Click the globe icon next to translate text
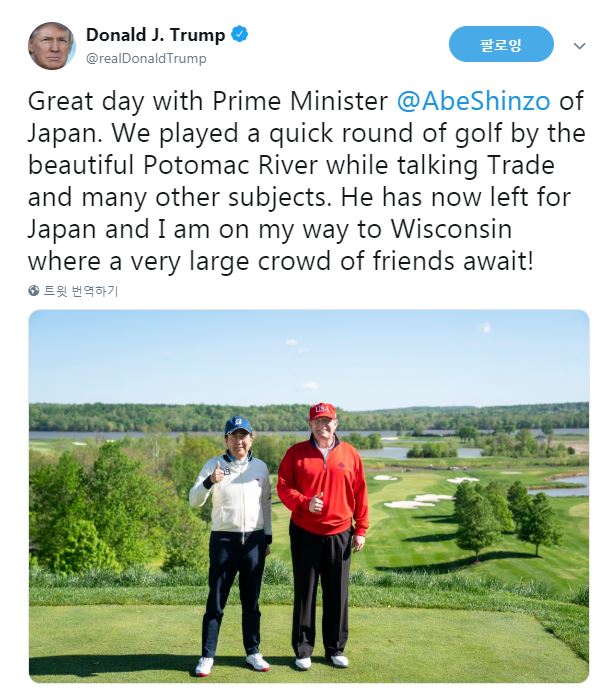Image resolution: width=616 pixels, height=692 pixels. (x=34, y=291)
